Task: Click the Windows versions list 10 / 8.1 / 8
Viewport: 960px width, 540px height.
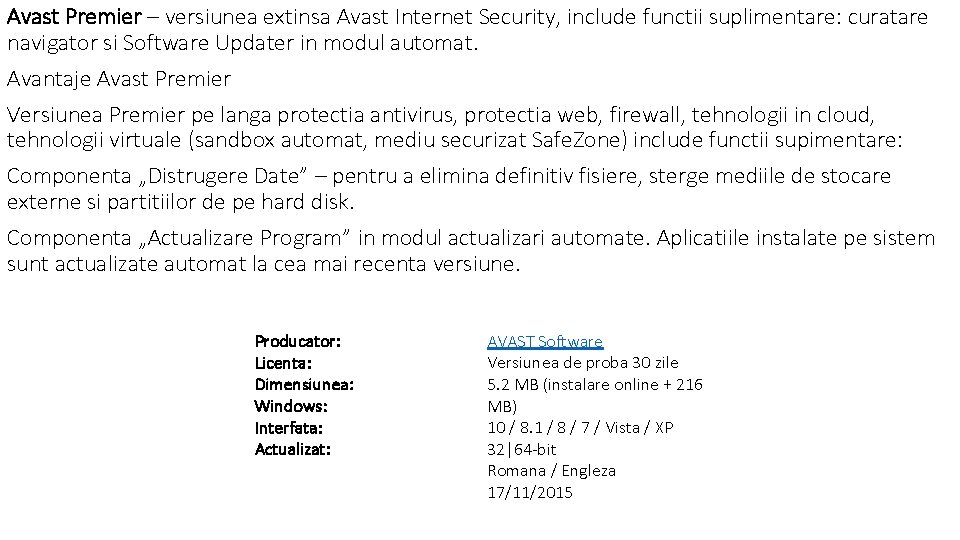Action: (x=580, y=428)
